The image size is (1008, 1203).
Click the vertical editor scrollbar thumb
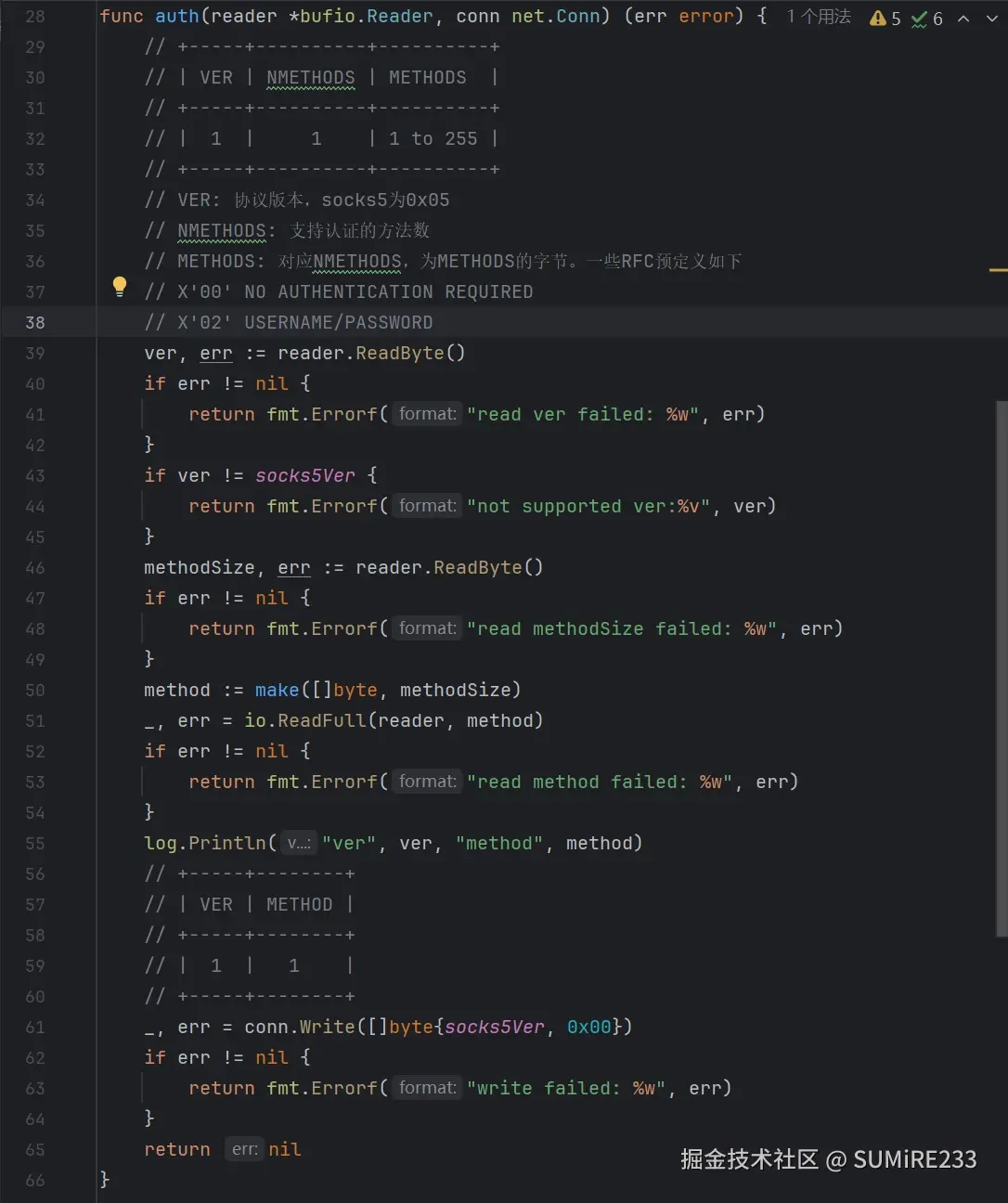(1002, 668)
